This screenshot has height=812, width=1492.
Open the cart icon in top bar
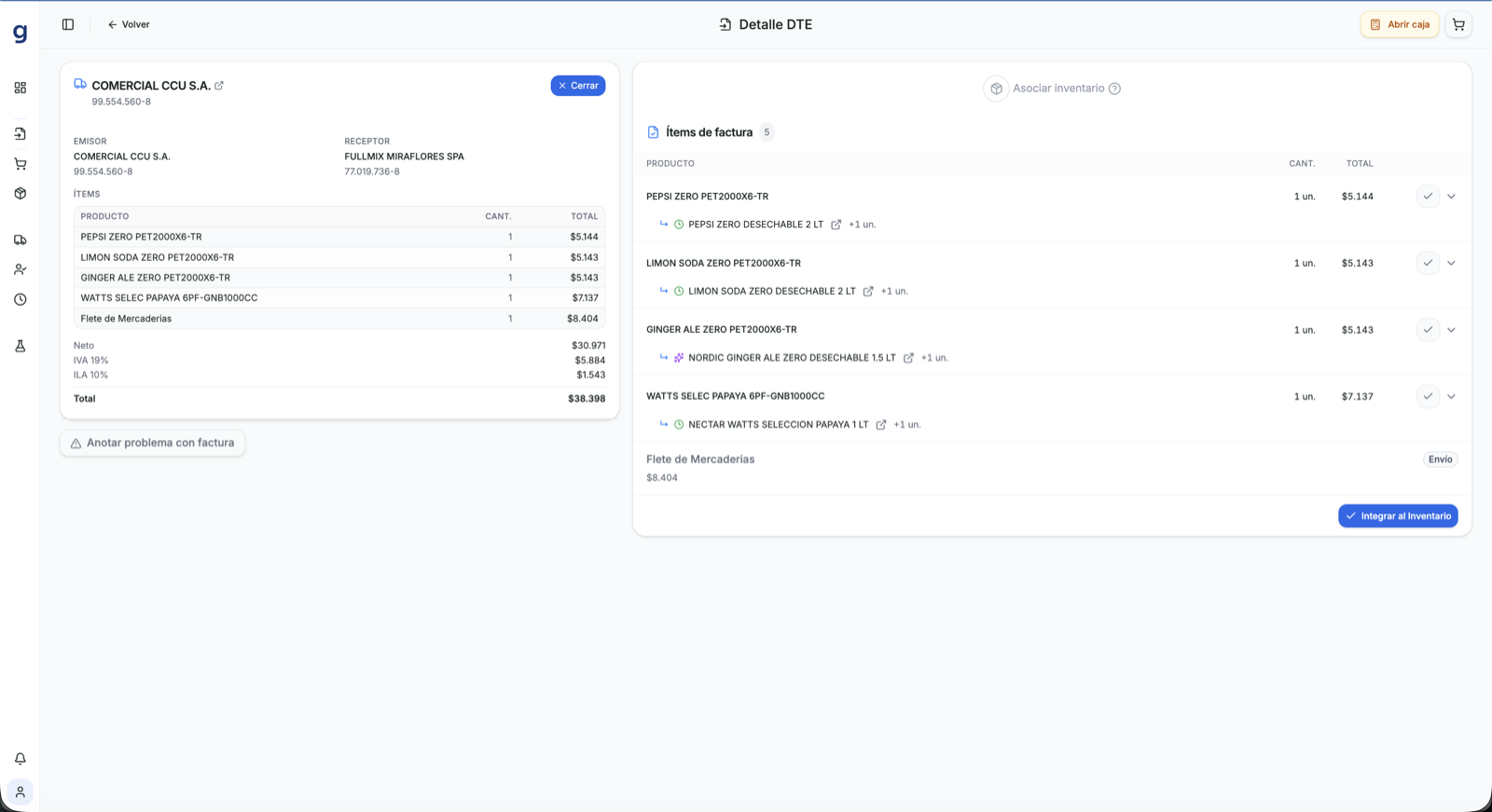point(1458,24)
